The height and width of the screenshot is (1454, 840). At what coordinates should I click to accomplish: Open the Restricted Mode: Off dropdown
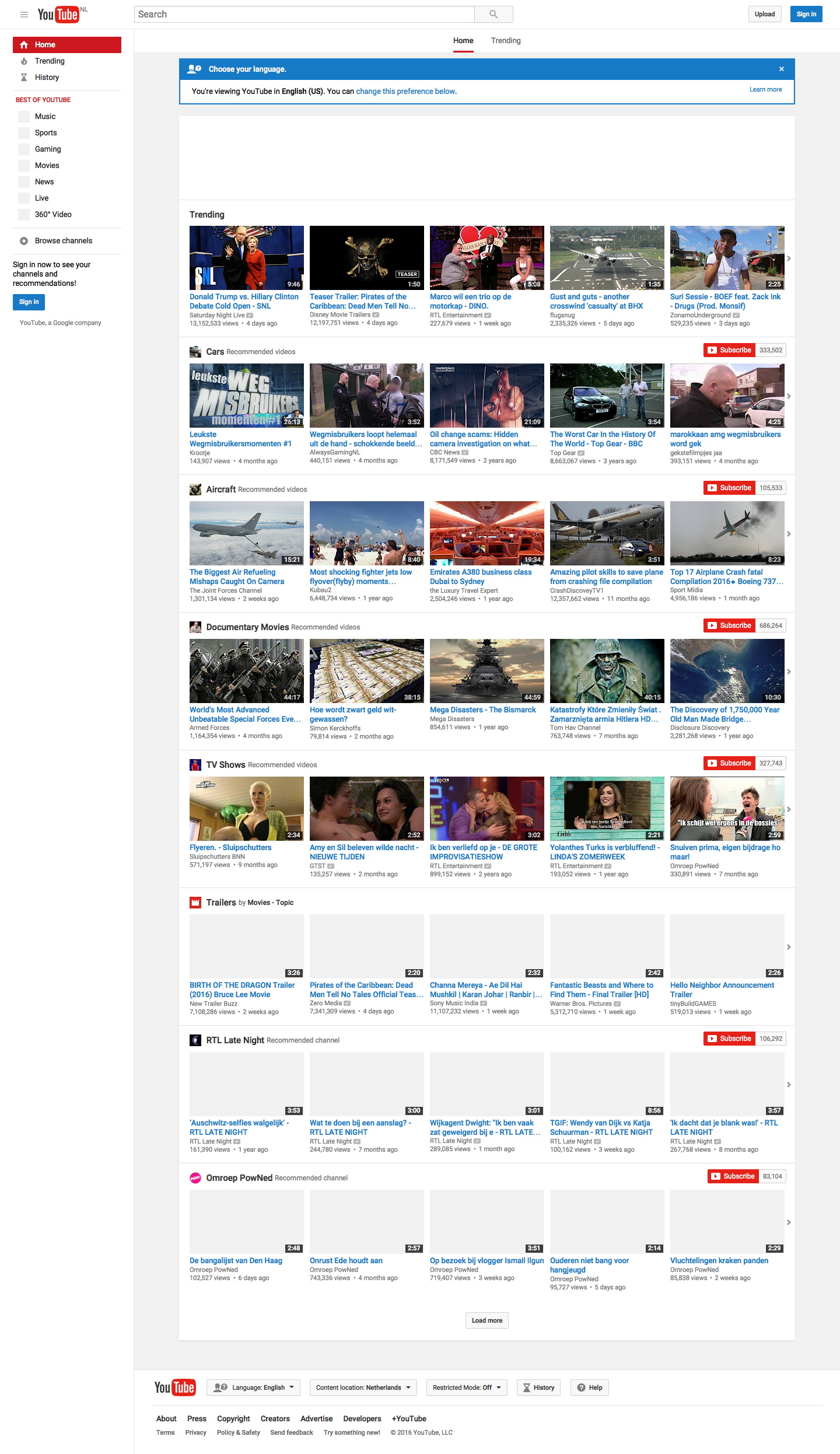(467, 1387)
